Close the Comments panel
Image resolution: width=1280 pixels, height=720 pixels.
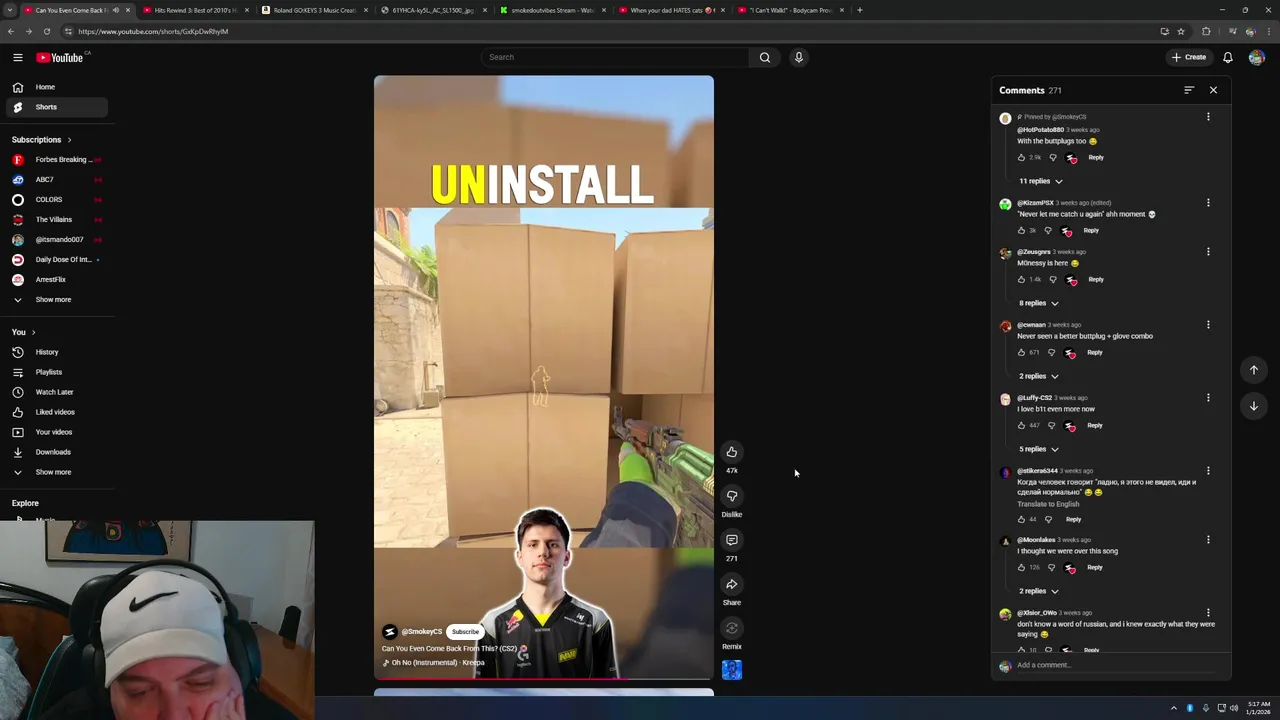[x=1213, y=90]
